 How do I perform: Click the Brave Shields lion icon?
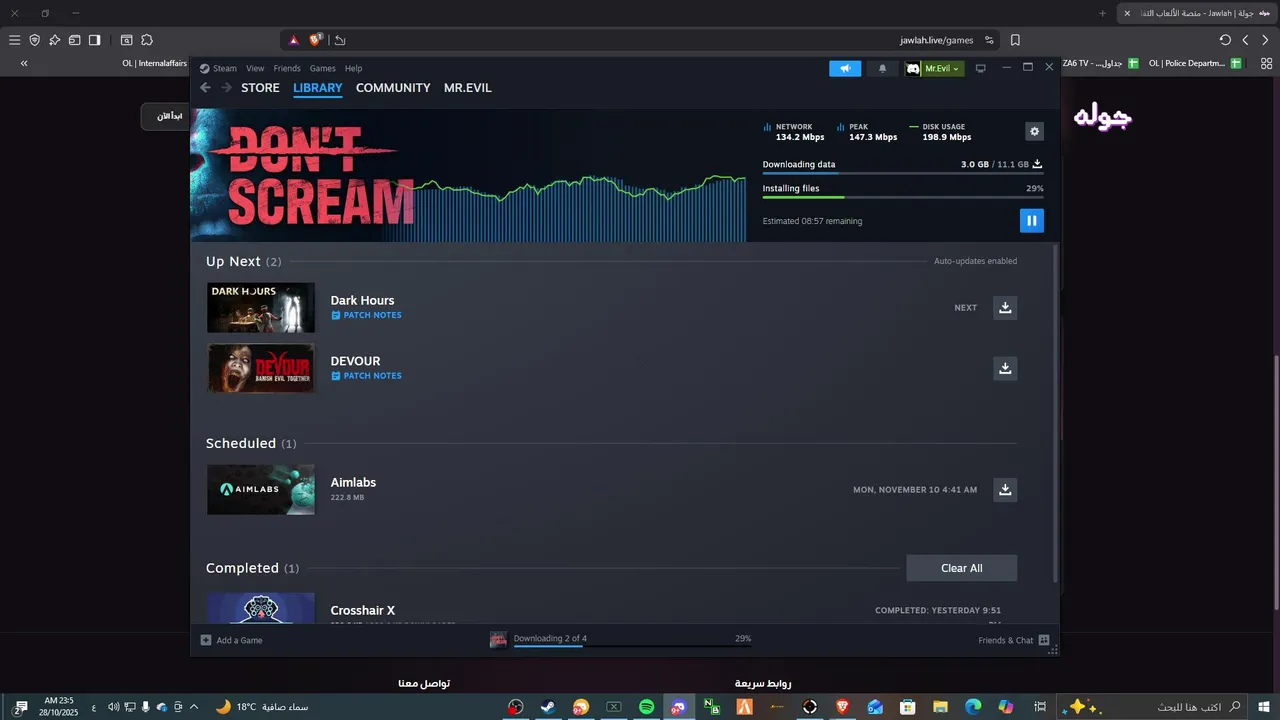[316, 40]
